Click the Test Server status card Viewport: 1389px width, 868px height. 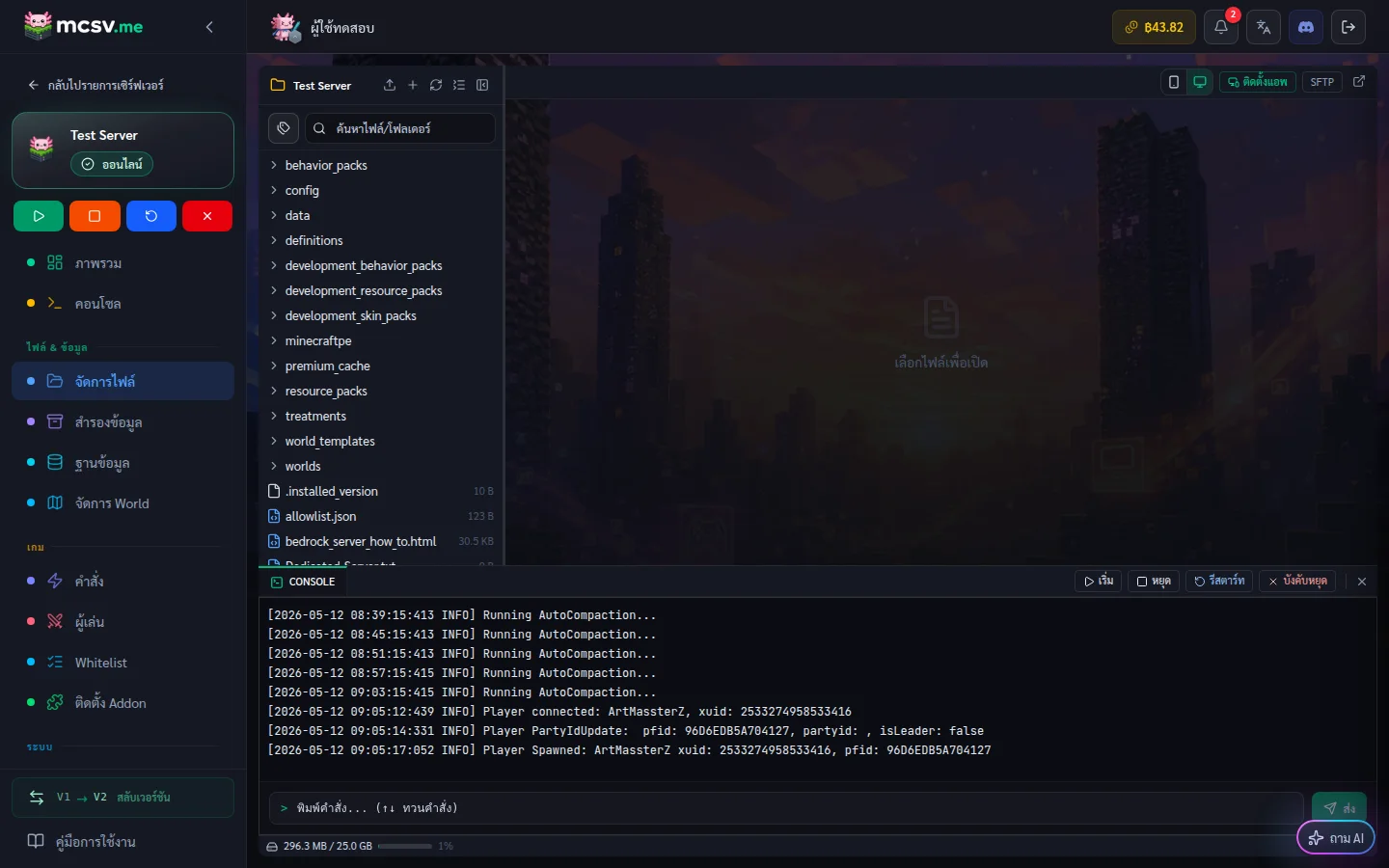(x=123, y=150)
